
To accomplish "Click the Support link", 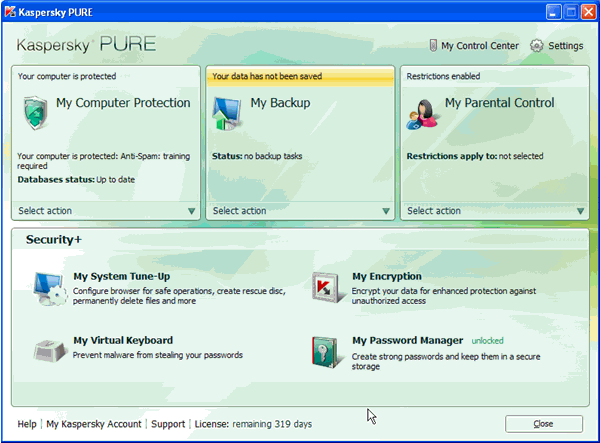I will [167, 424].
